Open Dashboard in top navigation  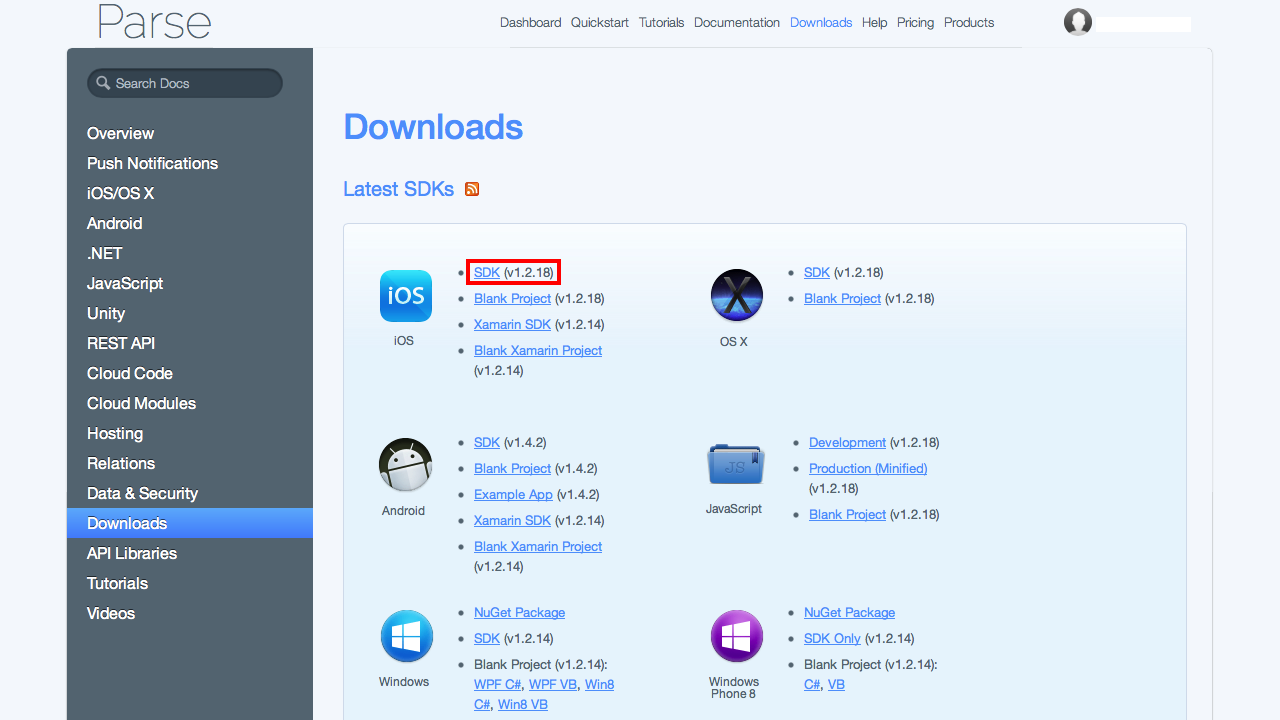(x=531, y=22)
